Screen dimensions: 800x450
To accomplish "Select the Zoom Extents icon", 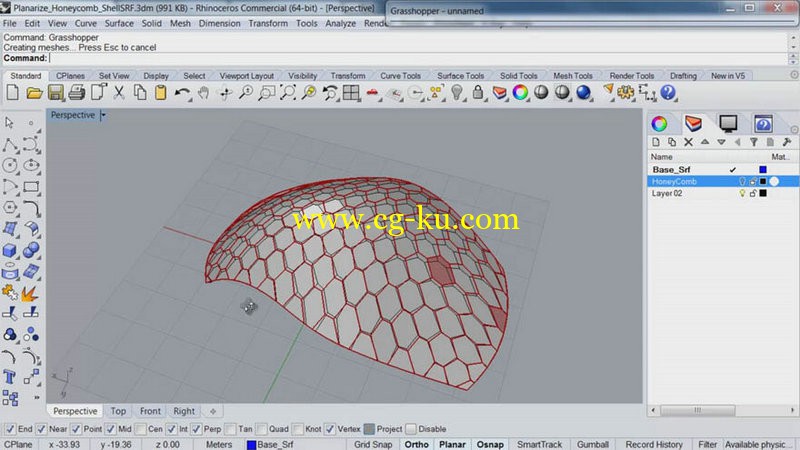I will (x=288, y=93).
